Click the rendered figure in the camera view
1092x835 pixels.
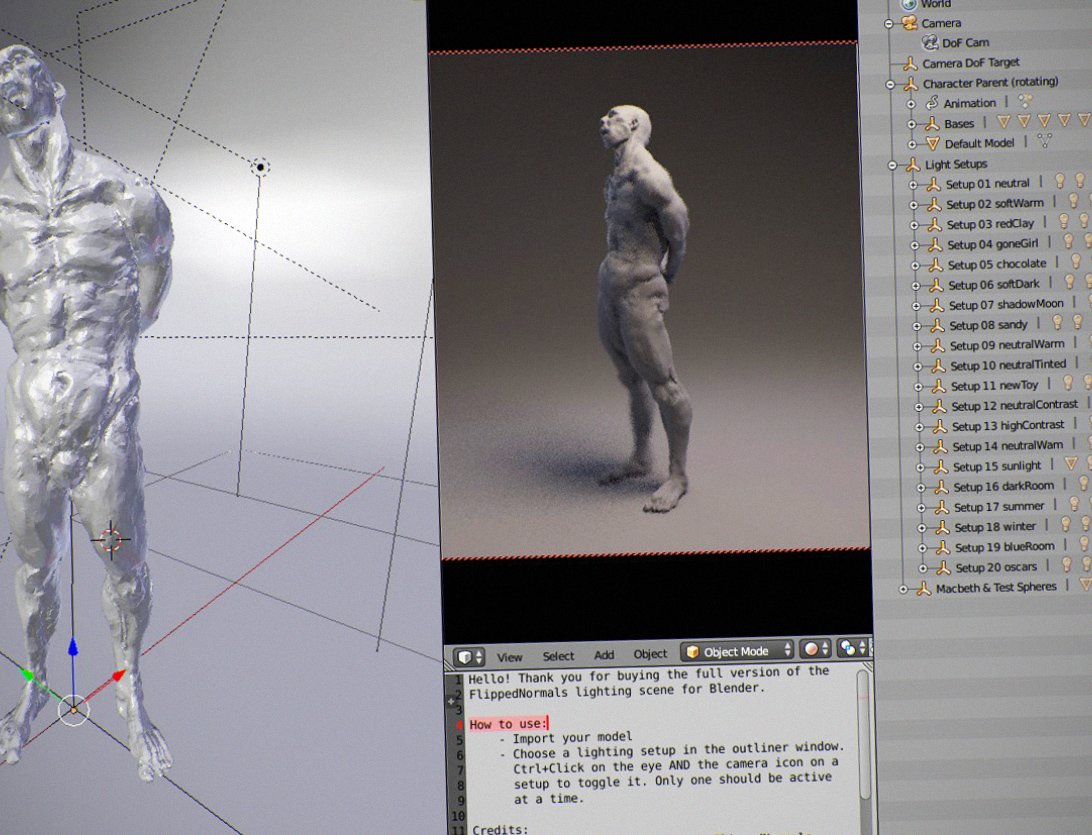(645, 306)
